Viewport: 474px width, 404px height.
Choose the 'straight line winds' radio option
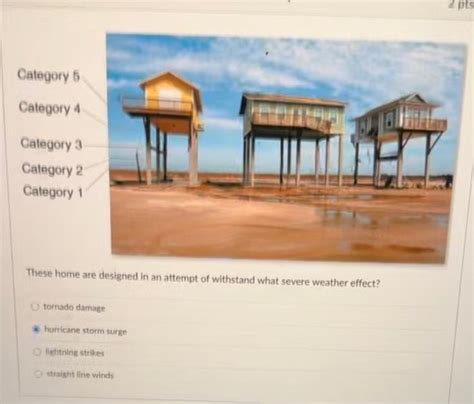39,374
